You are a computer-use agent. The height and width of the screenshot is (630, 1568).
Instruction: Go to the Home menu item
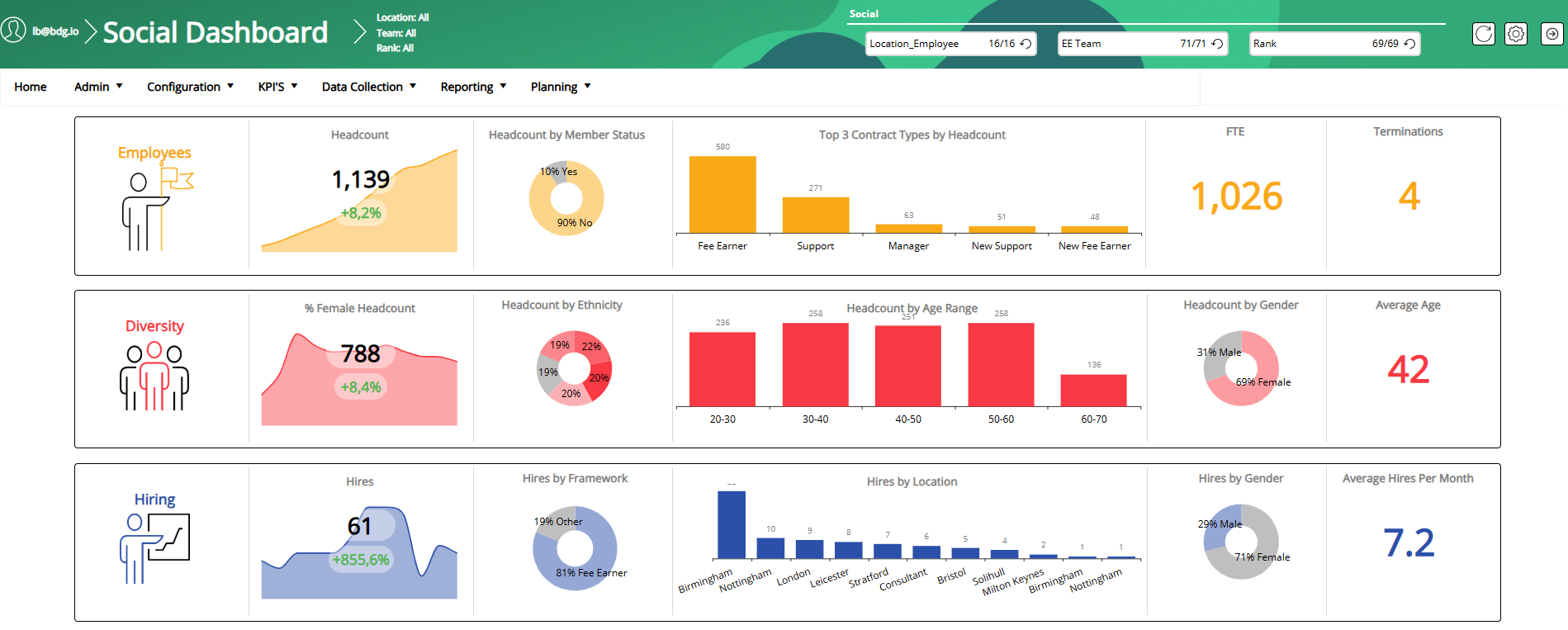[x=31, y=87]
